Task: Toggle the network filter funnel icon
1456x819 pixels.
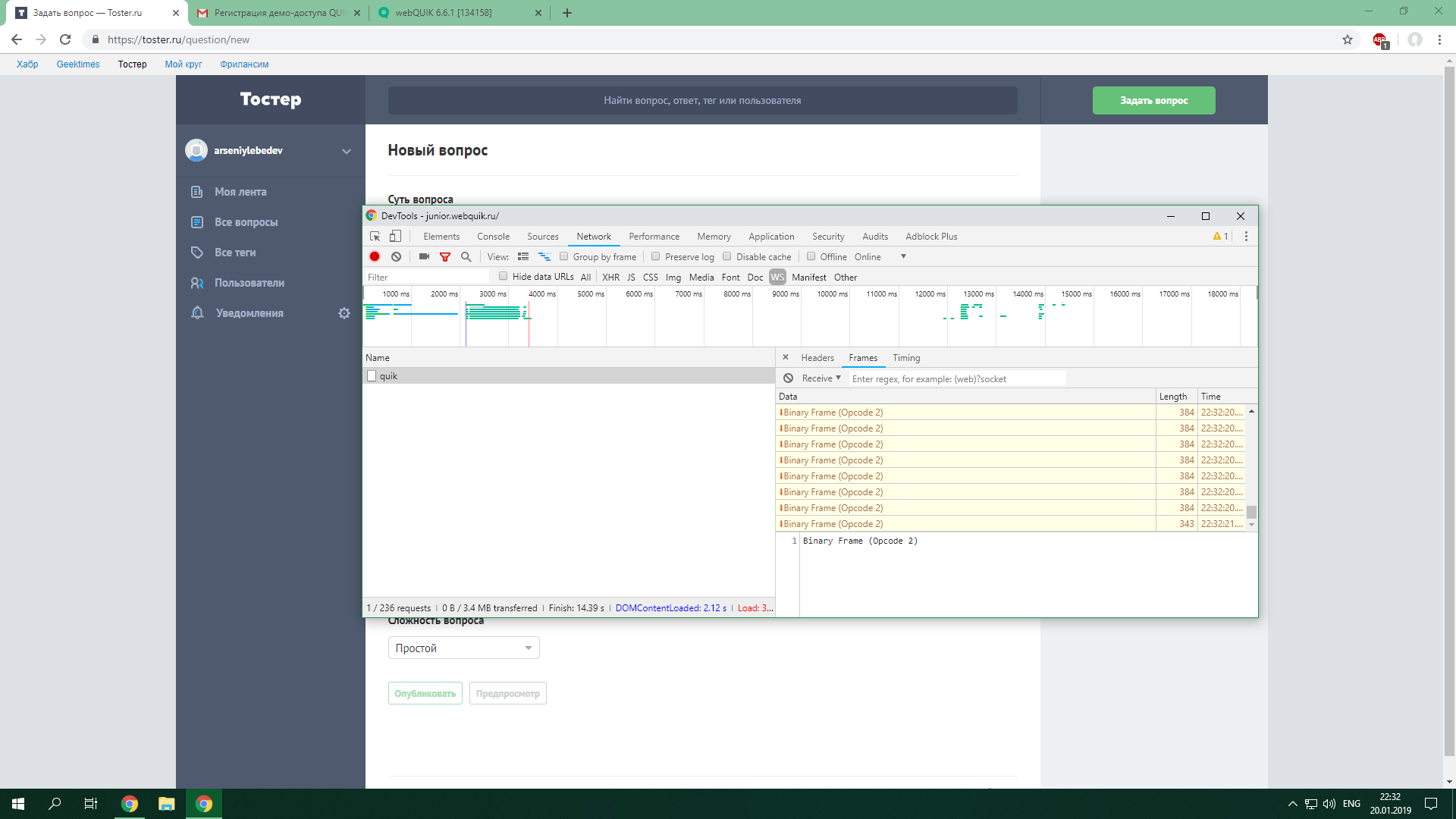Action: pyautogui.click(x=445, y=257)
